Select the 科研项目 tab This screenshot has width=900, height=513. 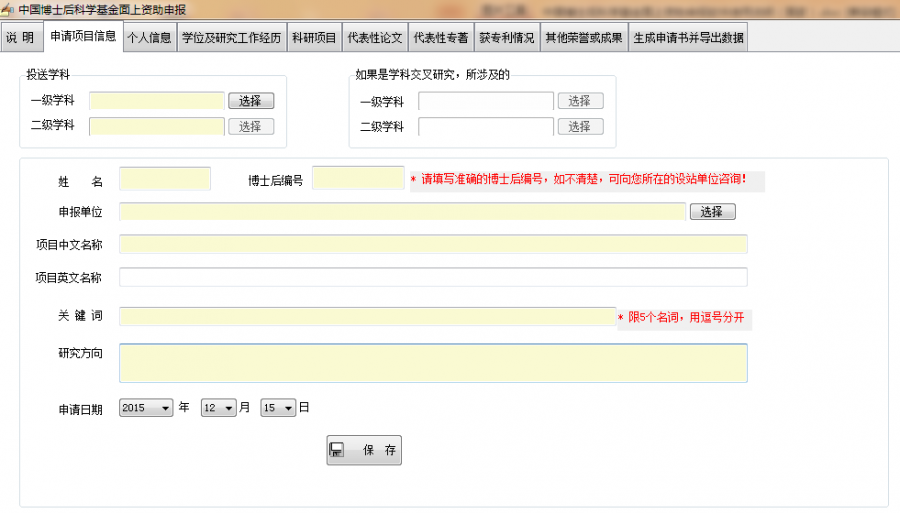pyautogui.click(x=313, y=38)
